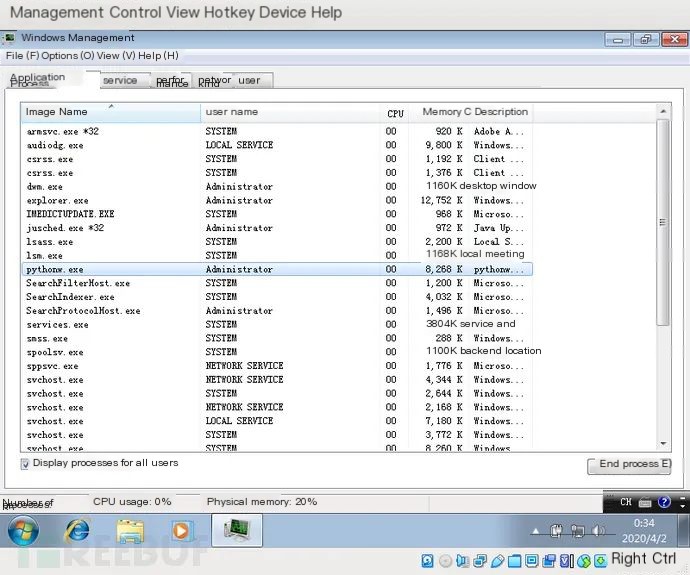This screenshot has width=690, height=575.
Task: Sort by the CPU column header
Action: (395, 113)
